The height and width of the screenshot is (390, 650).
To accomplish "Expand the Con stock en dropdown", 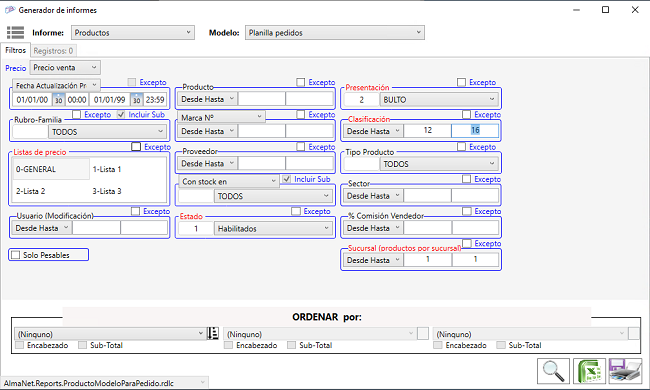I will click(x=229, y=182).
